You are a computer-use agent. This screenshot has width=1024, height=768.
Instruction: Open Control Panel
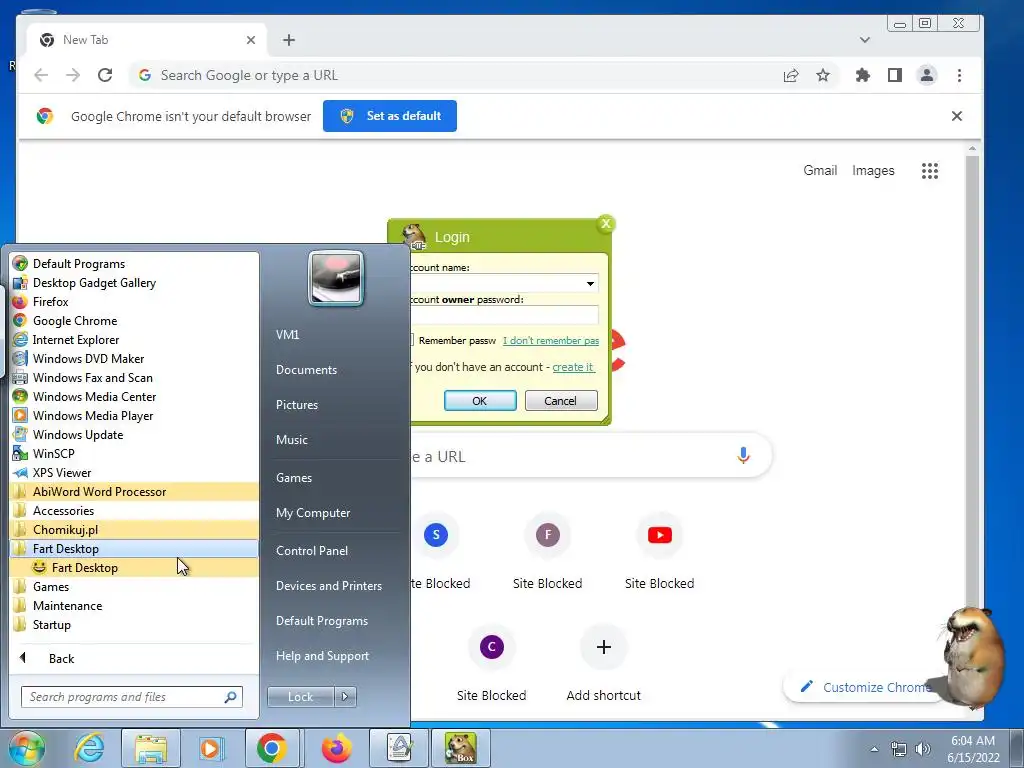pyautogui.click(x=312, y=551)
